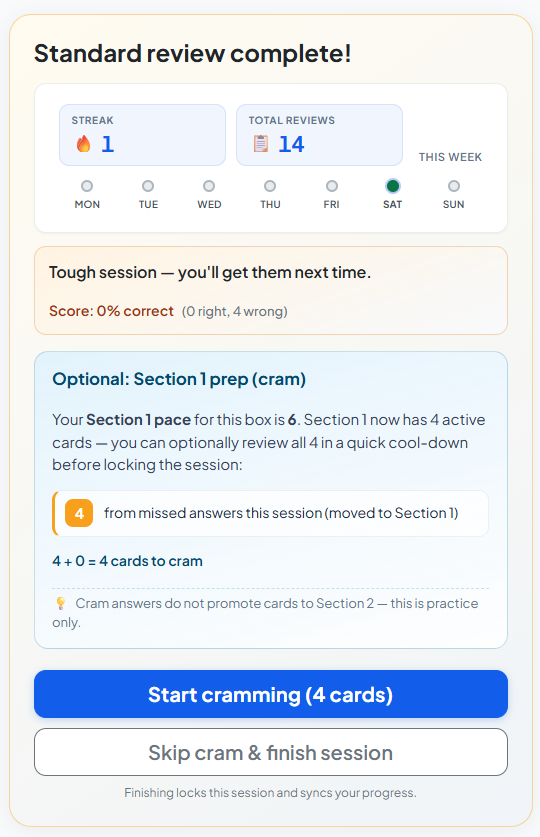Click the missed answers row
This screenshot has width=540, height=837.
(271, 513)
